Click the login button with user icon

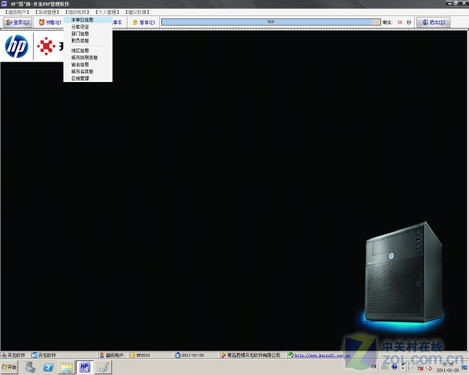[x=18, y=22]
